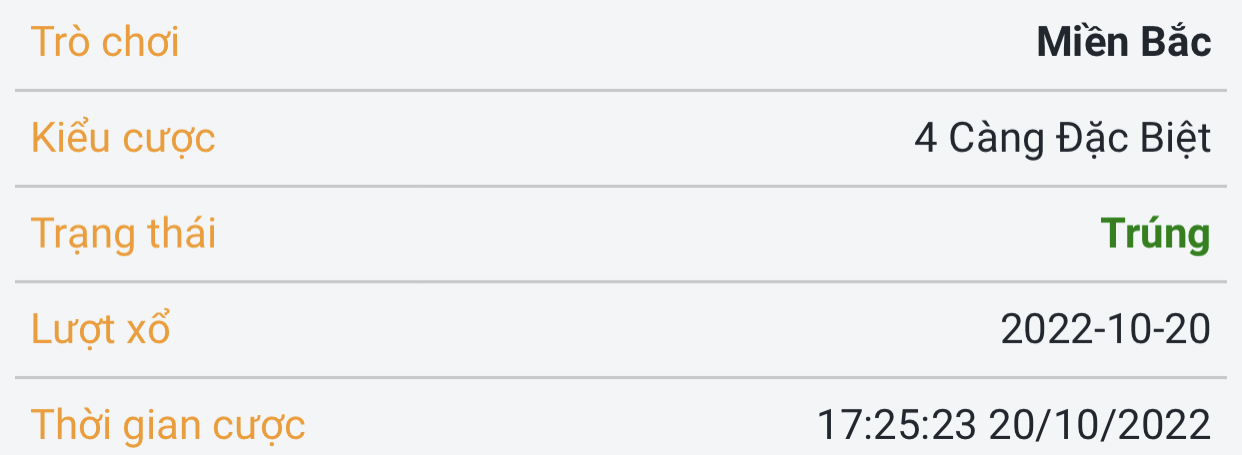Screen dimensions: 1242x455
Task: Click the divider line below the Lượt xổ row
Action: 620,377
